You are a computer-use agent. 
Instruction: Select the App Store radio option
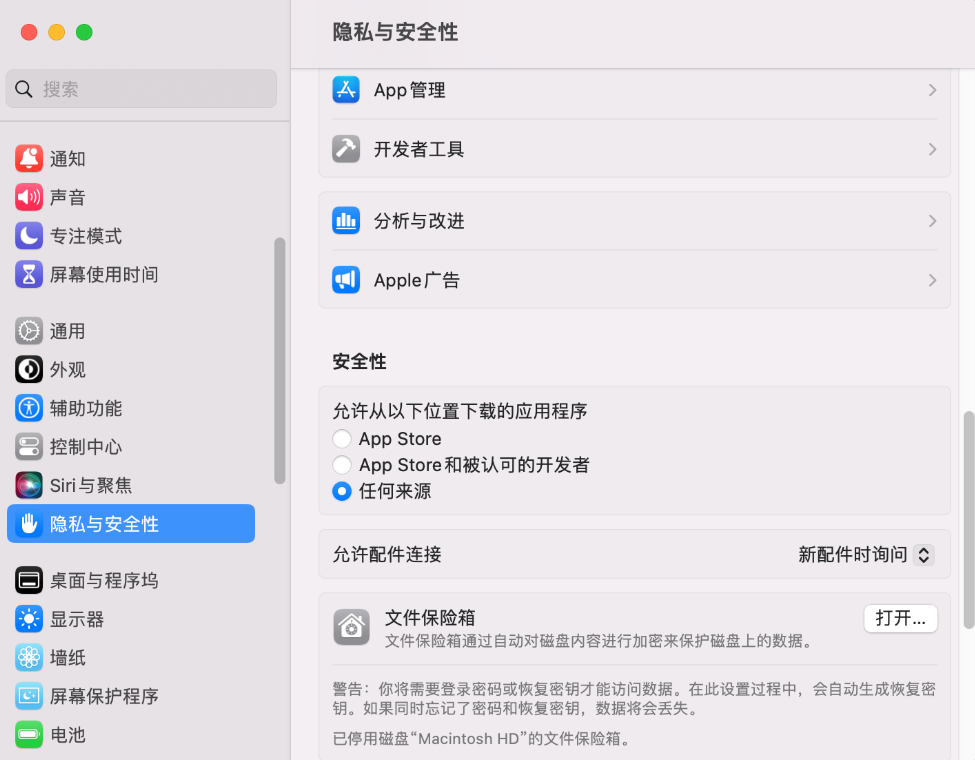pos(342,439)
